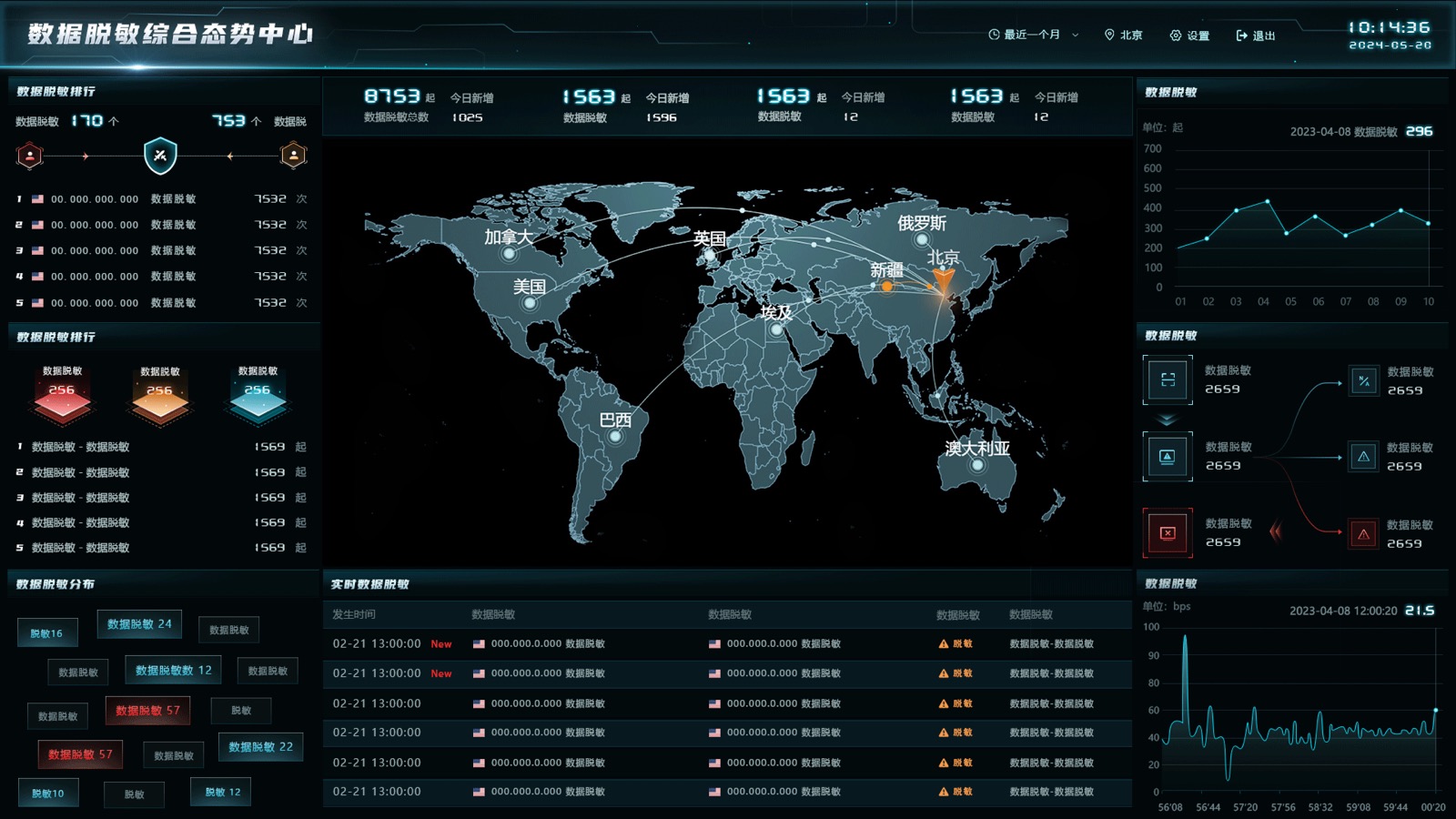Click the image monitor icon in the flow panel
Image resolution: width=1456 pixels, height=819 pixels.
(x=1168, y=456)
